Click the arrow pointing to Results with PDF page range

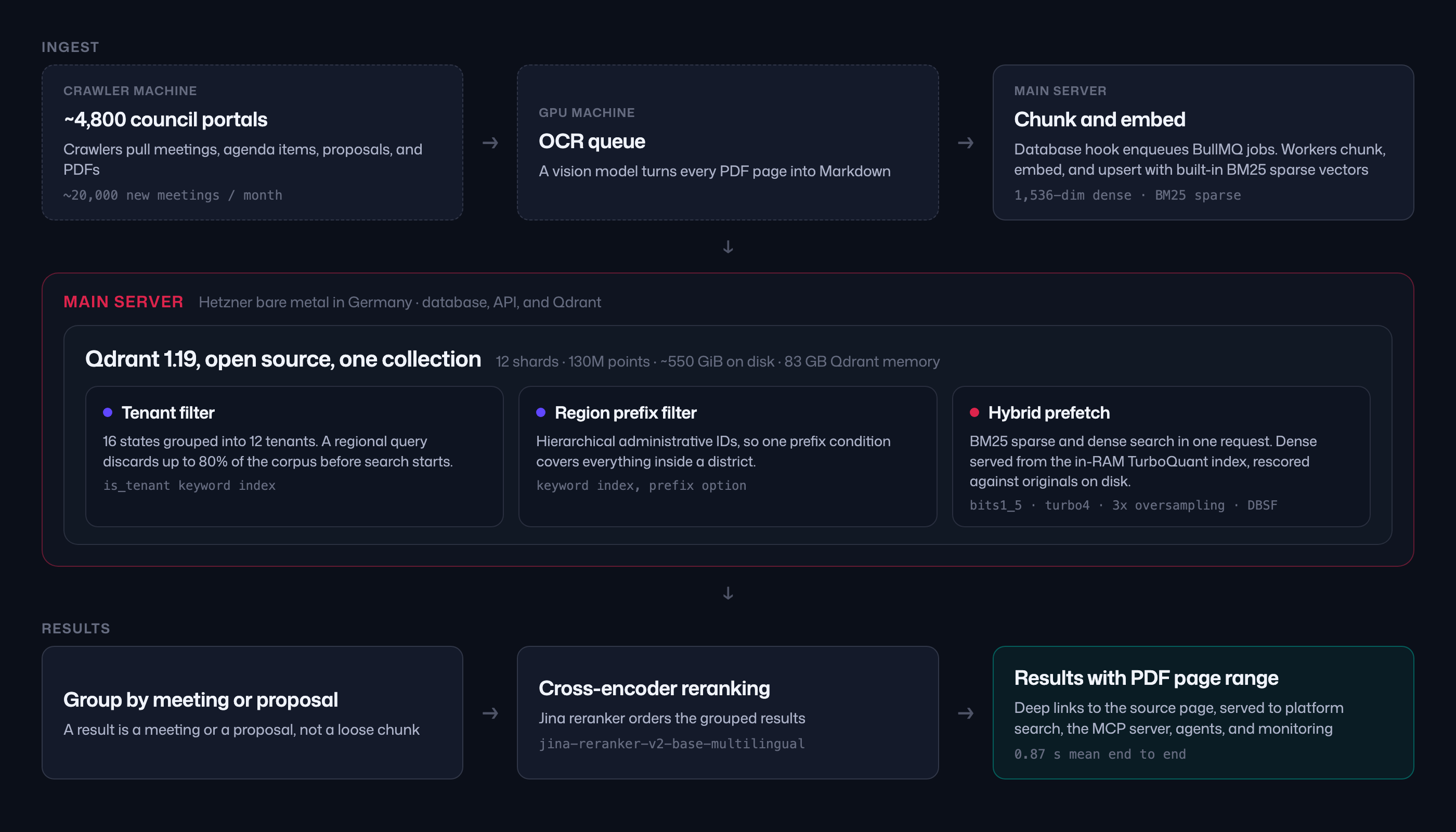[965, 713]
